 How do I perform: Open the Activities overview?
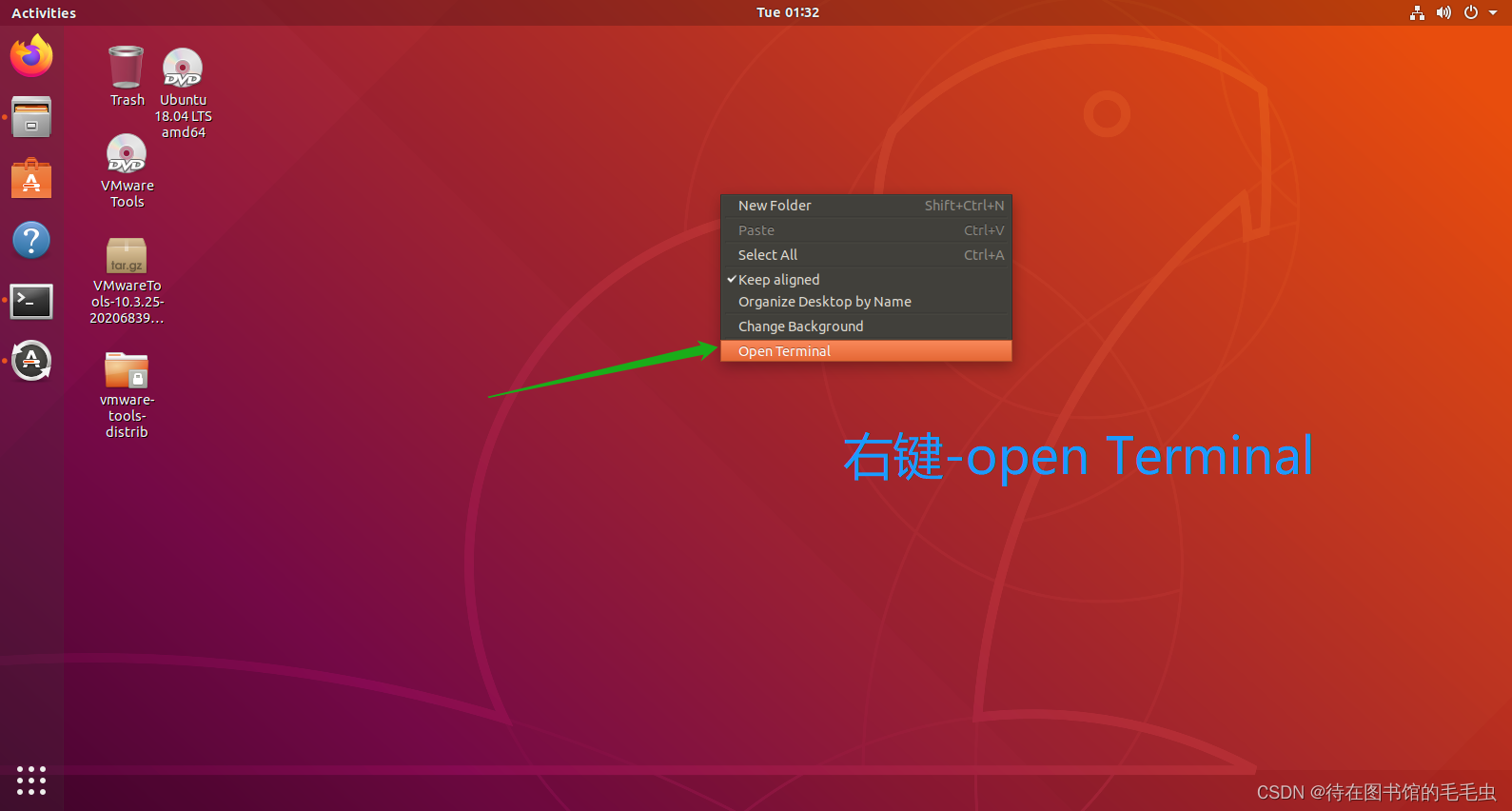pyautogui.click(x=44, y=12)
